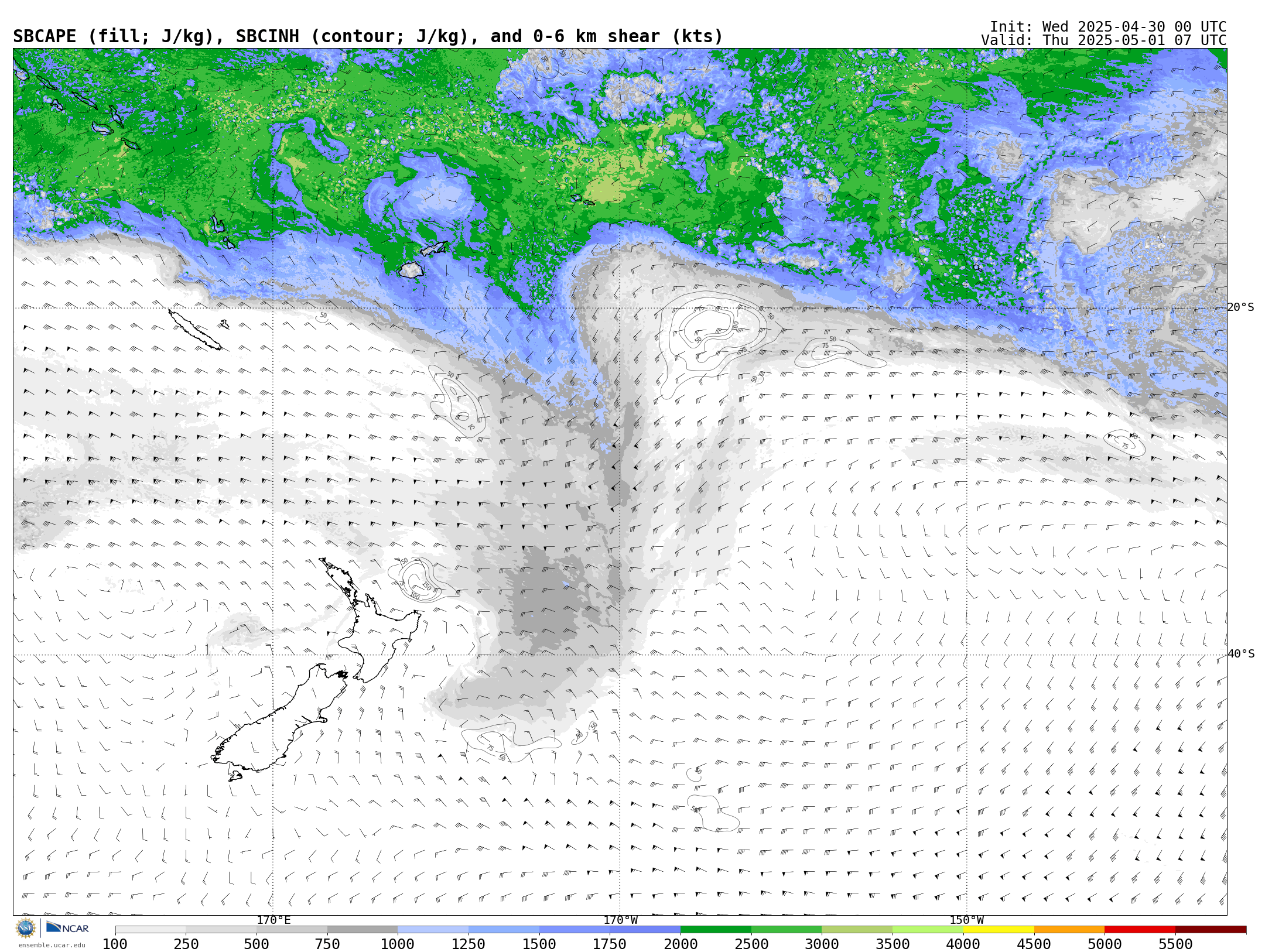Pick the blue 1250–1500 colorbar swatch
Image resolution: width=1265 pixels, height=952 pixels.
[x=504, y=930]
